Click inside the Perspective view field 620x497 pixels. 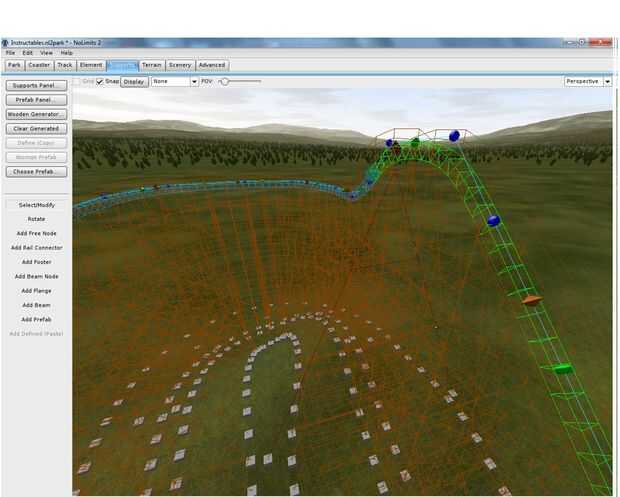(584, 81)
